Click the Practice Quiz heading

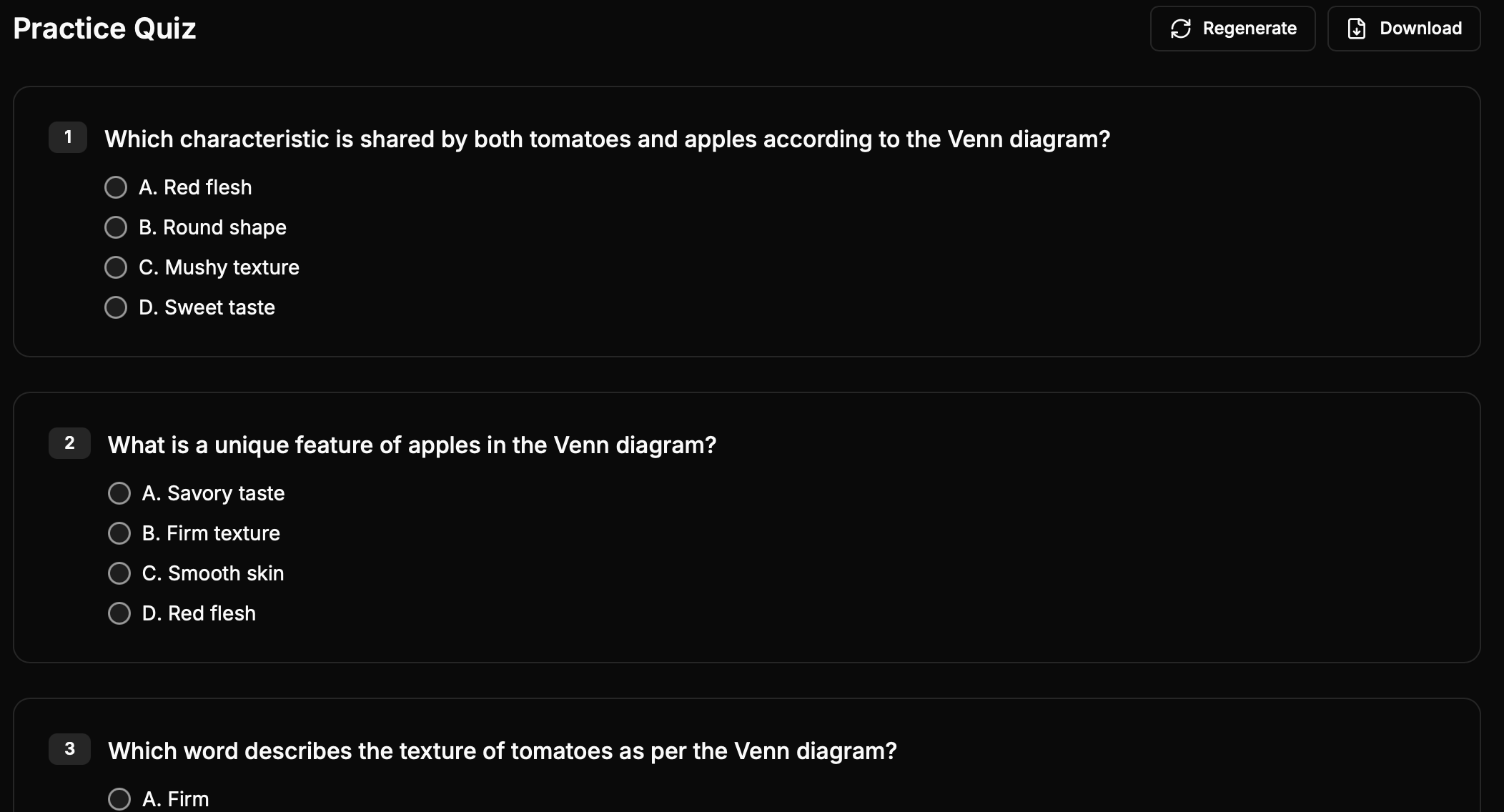point(104,29)
